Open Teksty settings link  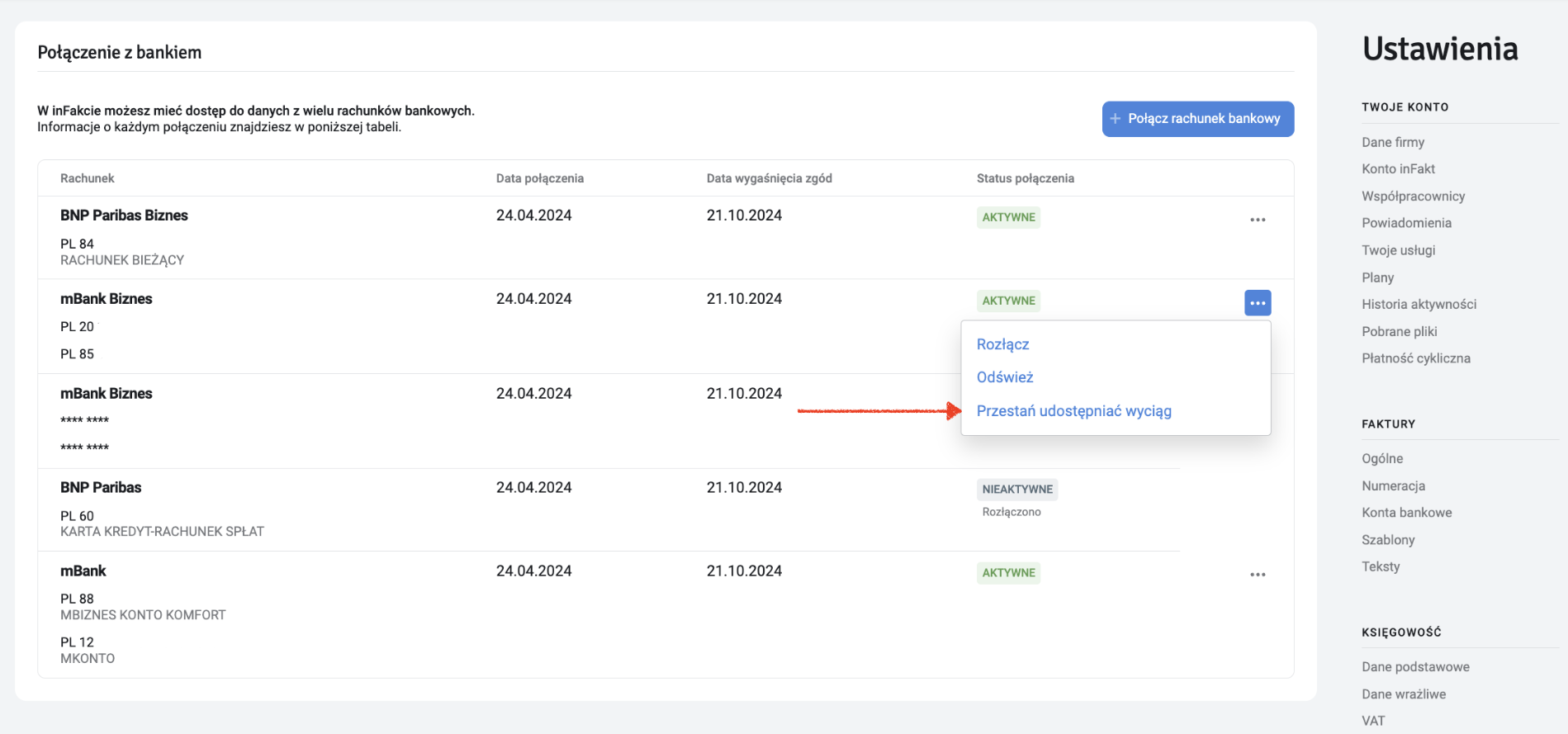[x=1381, y=566]
